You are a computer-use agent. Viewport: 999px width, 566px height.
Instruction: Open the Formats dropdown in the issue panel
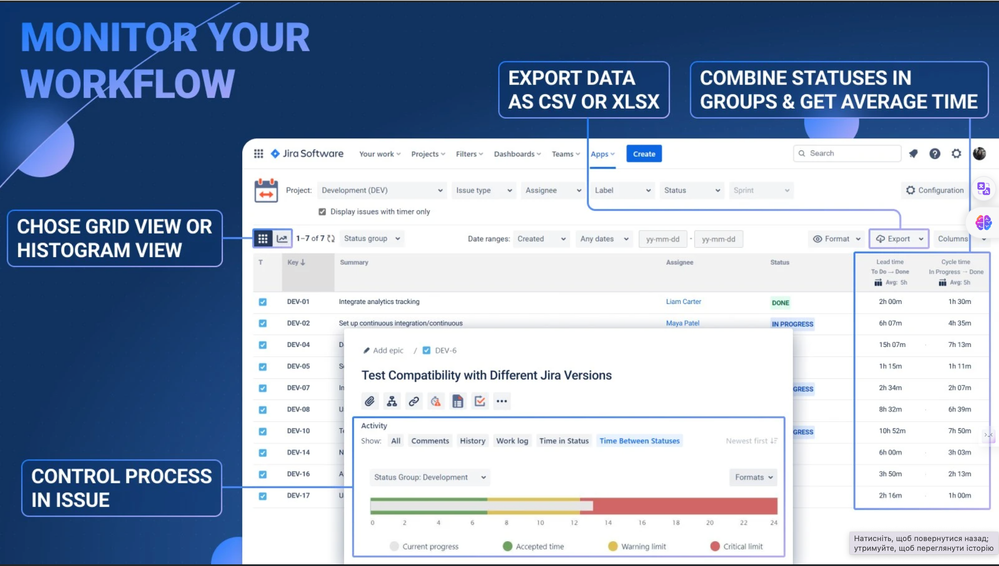tap(753, 477)
